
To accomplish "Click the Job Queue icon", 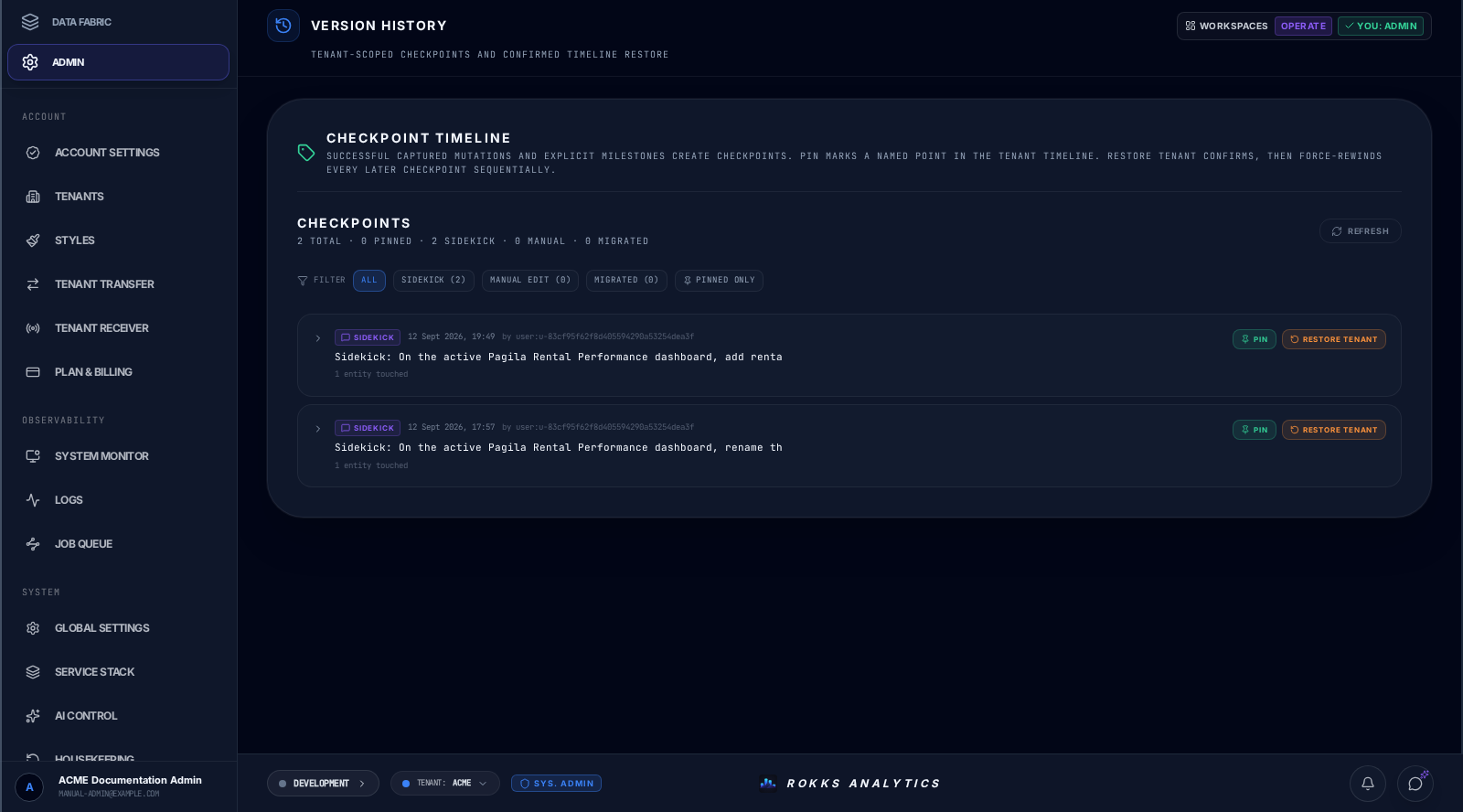I will (33, 544).
